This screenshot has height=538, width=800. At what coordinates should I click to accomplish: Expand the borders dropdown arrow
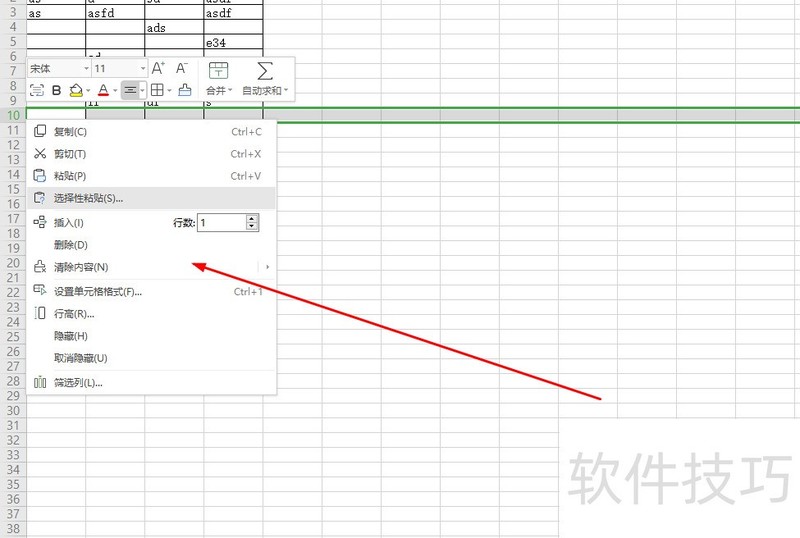(x=169, y=90)
